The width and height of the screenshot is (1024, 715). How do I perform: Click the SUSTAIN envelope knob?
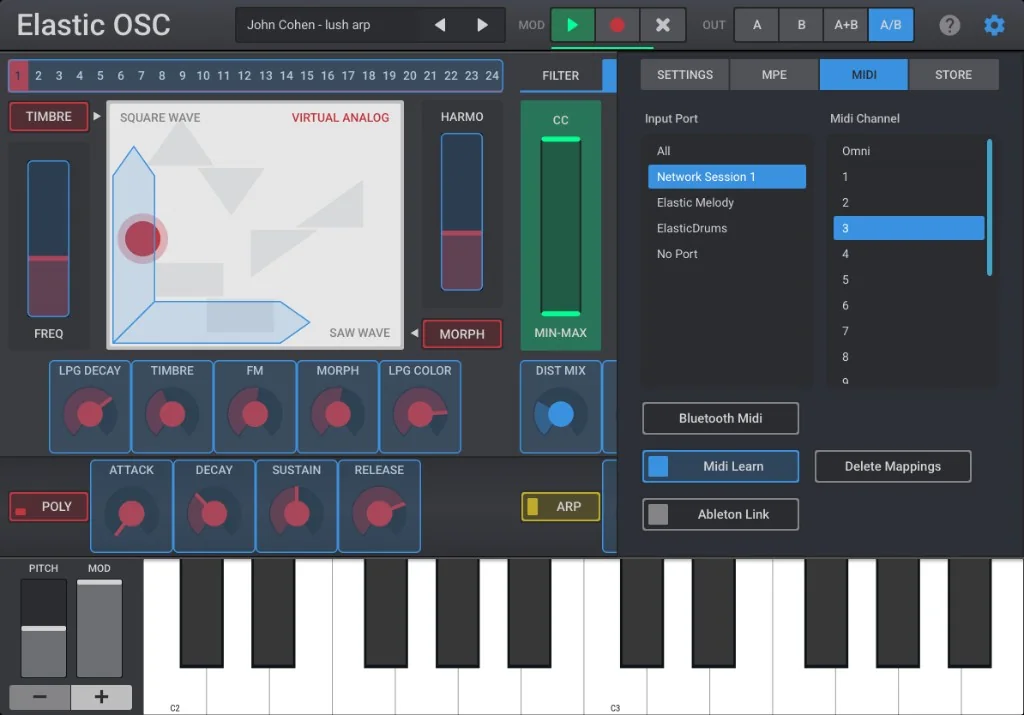tap(296, 513)
